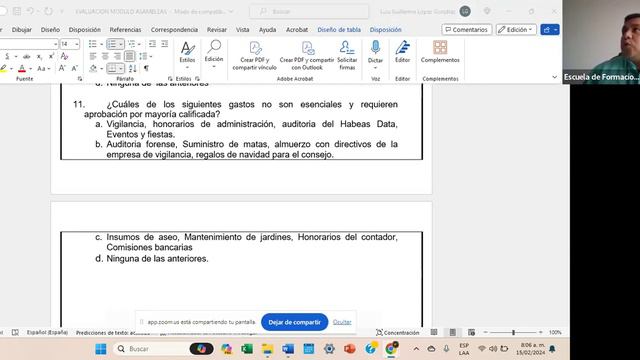Screen dimensions: 640x360
Task: Open the bullets list tool
Action: point(93,44)
